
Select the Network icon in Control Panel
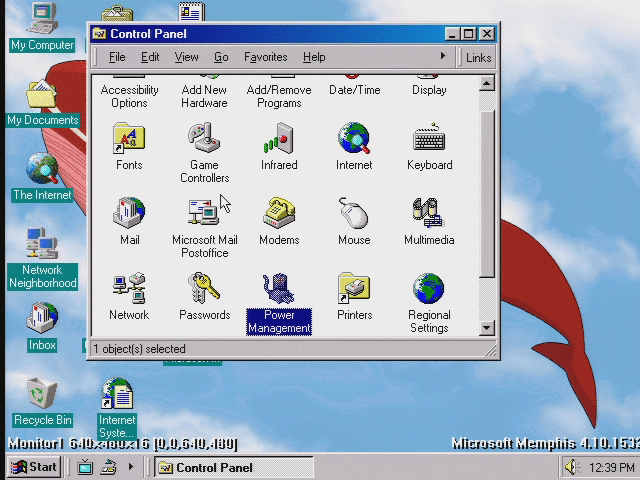[x=129, y=288]
